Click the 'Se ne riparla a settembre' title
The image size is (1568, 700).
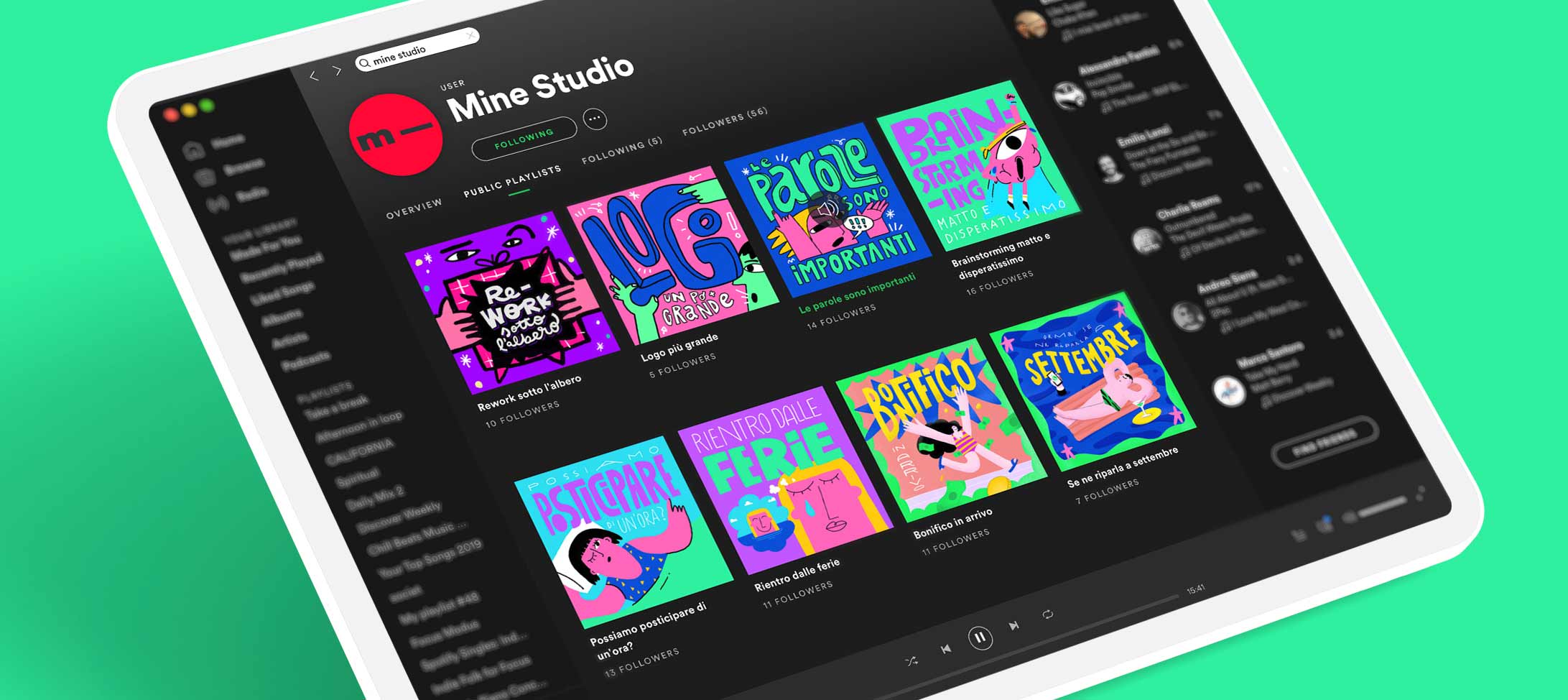[1123, 467]
